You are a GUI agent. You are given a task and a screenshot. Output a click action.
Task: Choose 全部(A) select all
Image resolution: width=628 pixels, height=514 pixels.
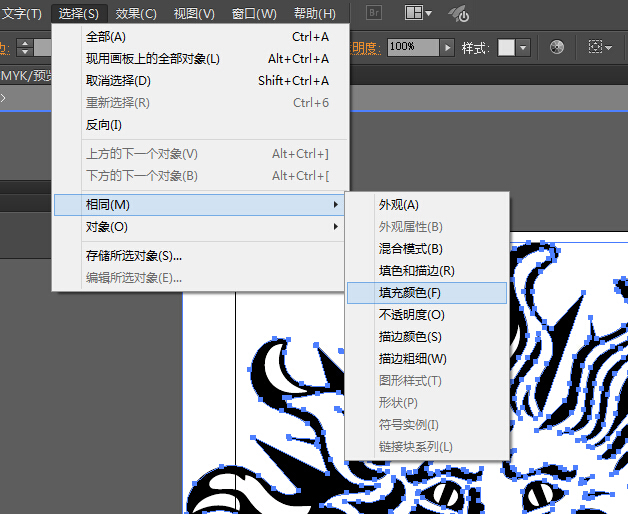click(200, 37)
